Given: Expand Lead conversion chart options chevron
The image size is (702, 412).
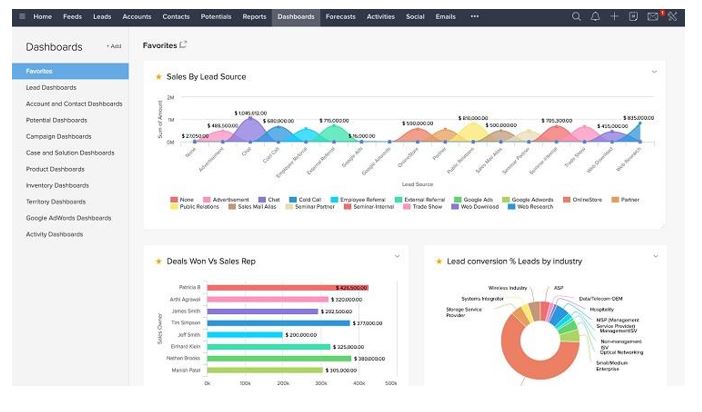Looking at the screenshot, I should [x=655, y=256].
